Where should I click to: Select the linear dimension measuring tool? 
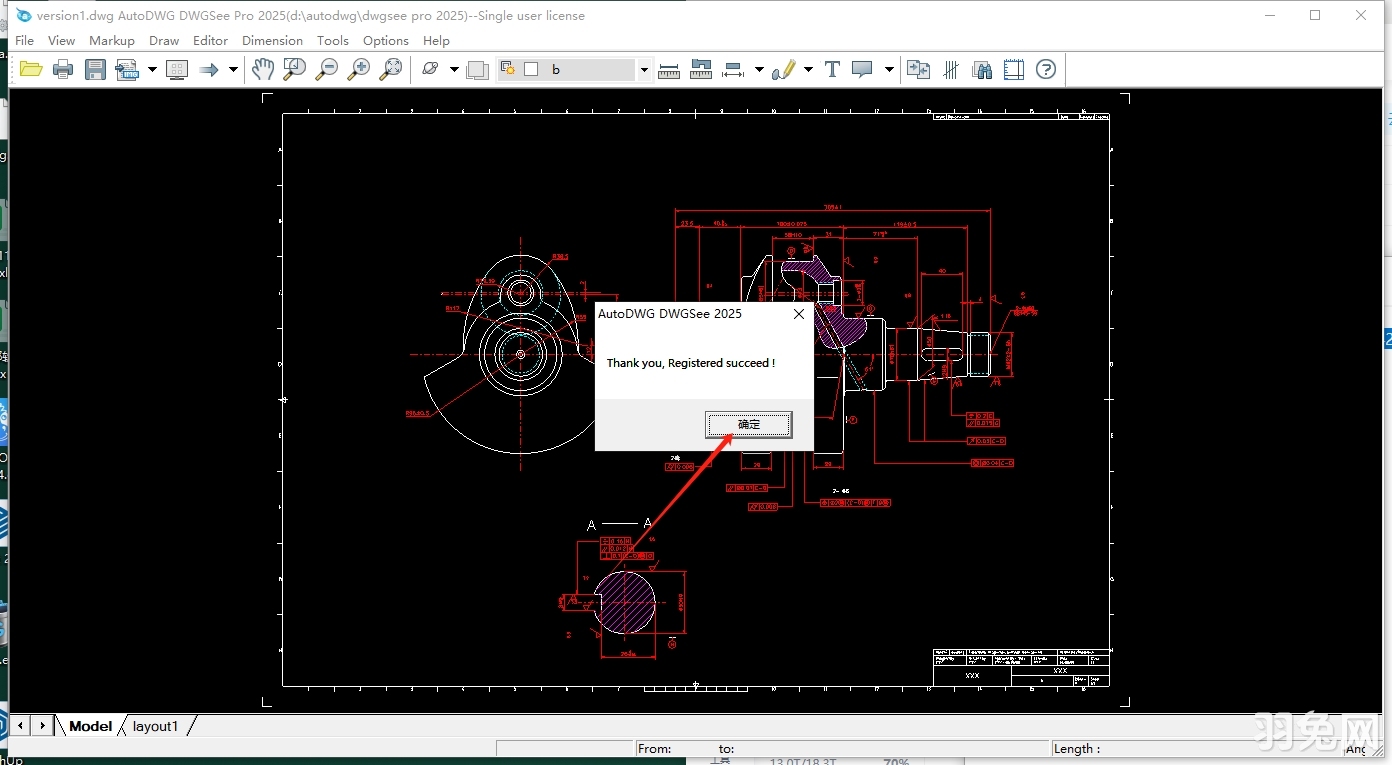tap(732, 69)
